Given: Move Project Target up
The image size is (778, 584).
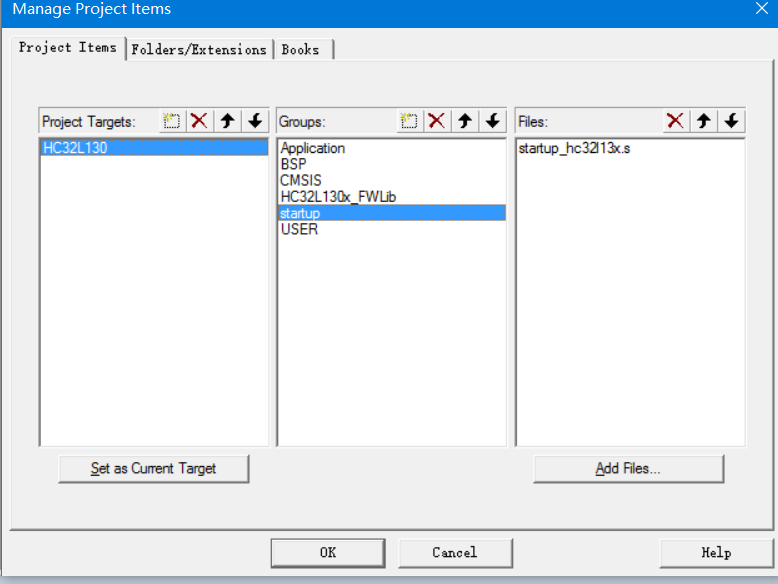Looking at the screenshot, I should (x=227, y=121).
